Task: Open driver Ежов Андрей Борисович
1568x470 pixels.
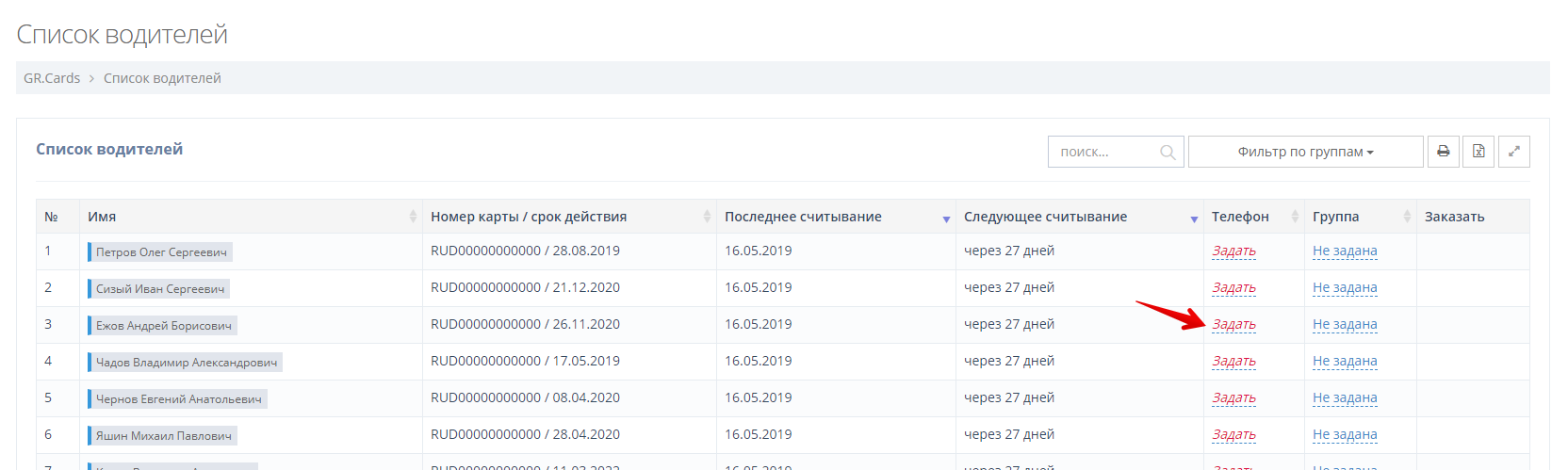Action: coord(162,325)
